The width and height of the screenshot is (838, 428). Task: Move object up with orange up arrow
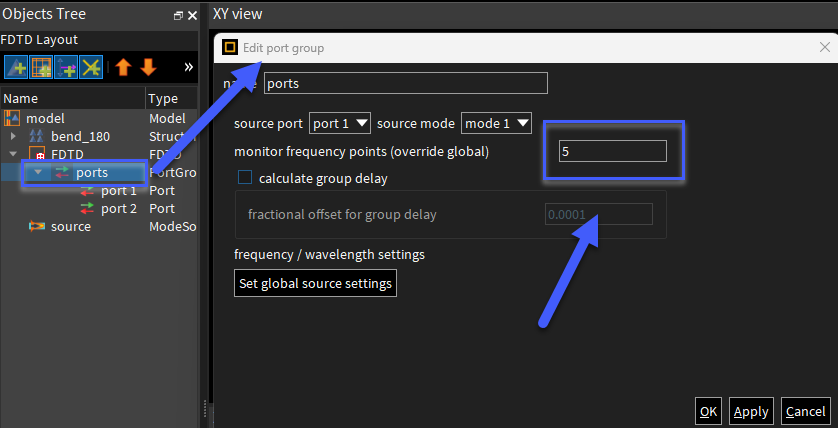[x=123, y=67]
